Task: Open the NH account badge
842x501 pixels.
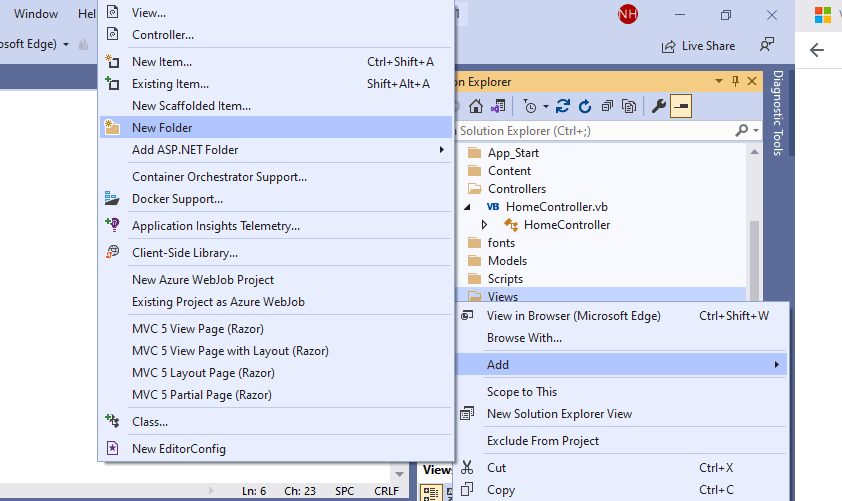Action: 628,14
